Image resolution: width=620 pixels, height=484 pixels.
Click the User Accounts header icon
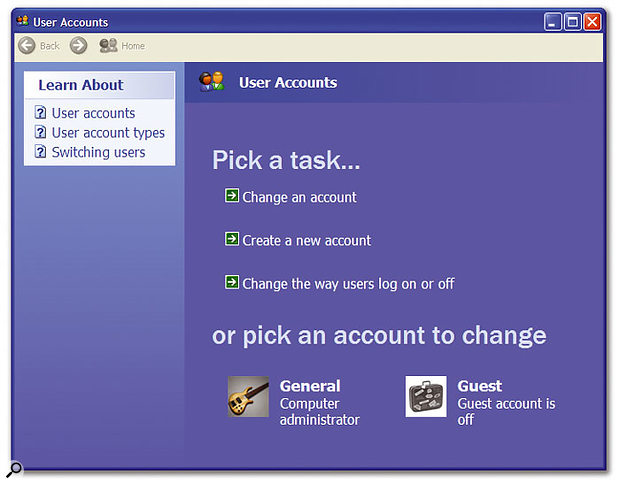[x=212, y=82]
